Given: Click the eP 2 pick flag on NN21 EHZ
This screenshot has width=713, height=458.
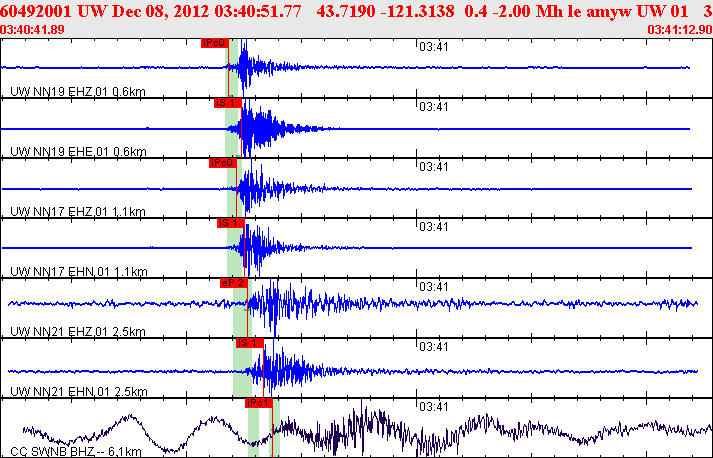Looking at the screenshot, I should click(232, 282).
